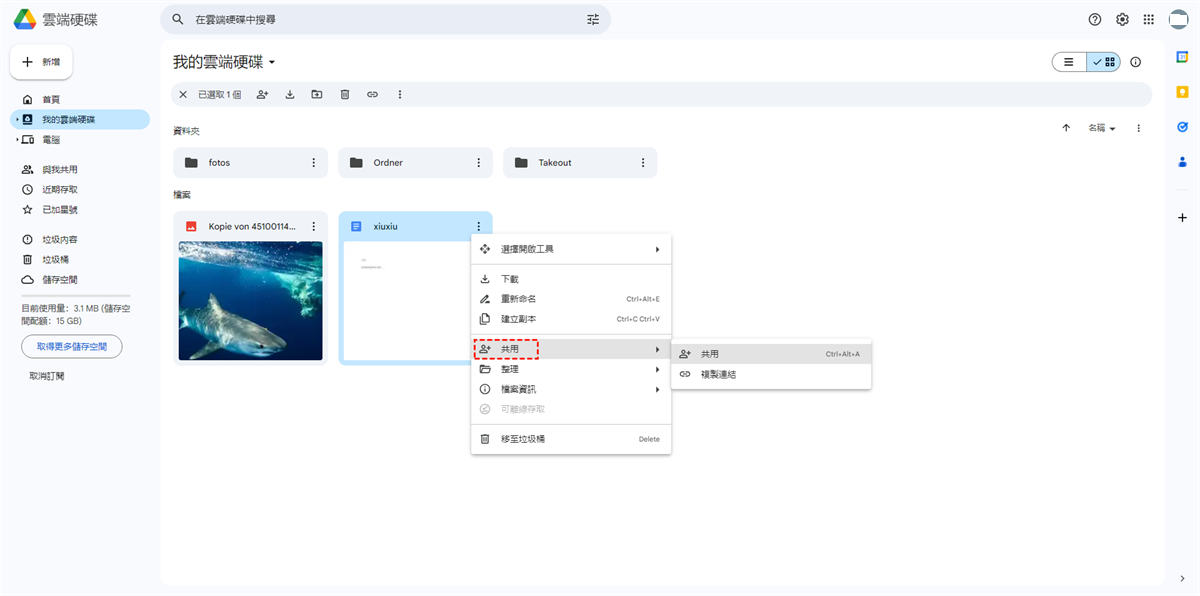This screenshot has width=1200, height=596.
Task: Open the fotos folder
Action: pyautogui.click(x=251, y=162)
